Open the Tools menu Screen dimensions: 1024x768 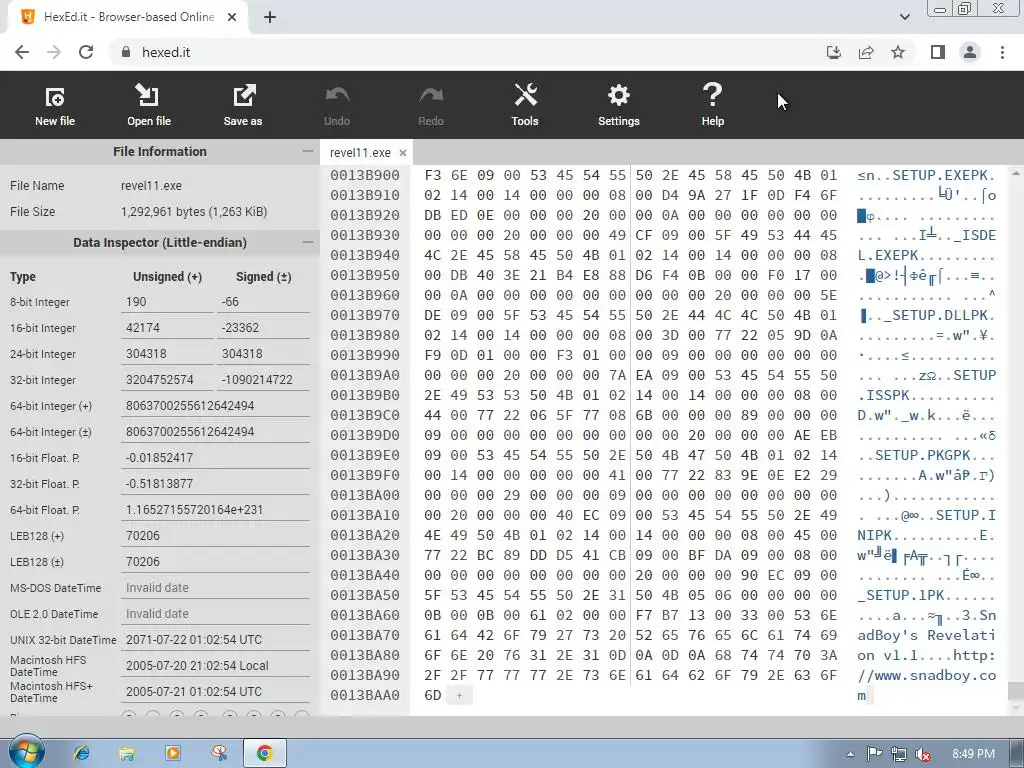(x=525, y=104)
